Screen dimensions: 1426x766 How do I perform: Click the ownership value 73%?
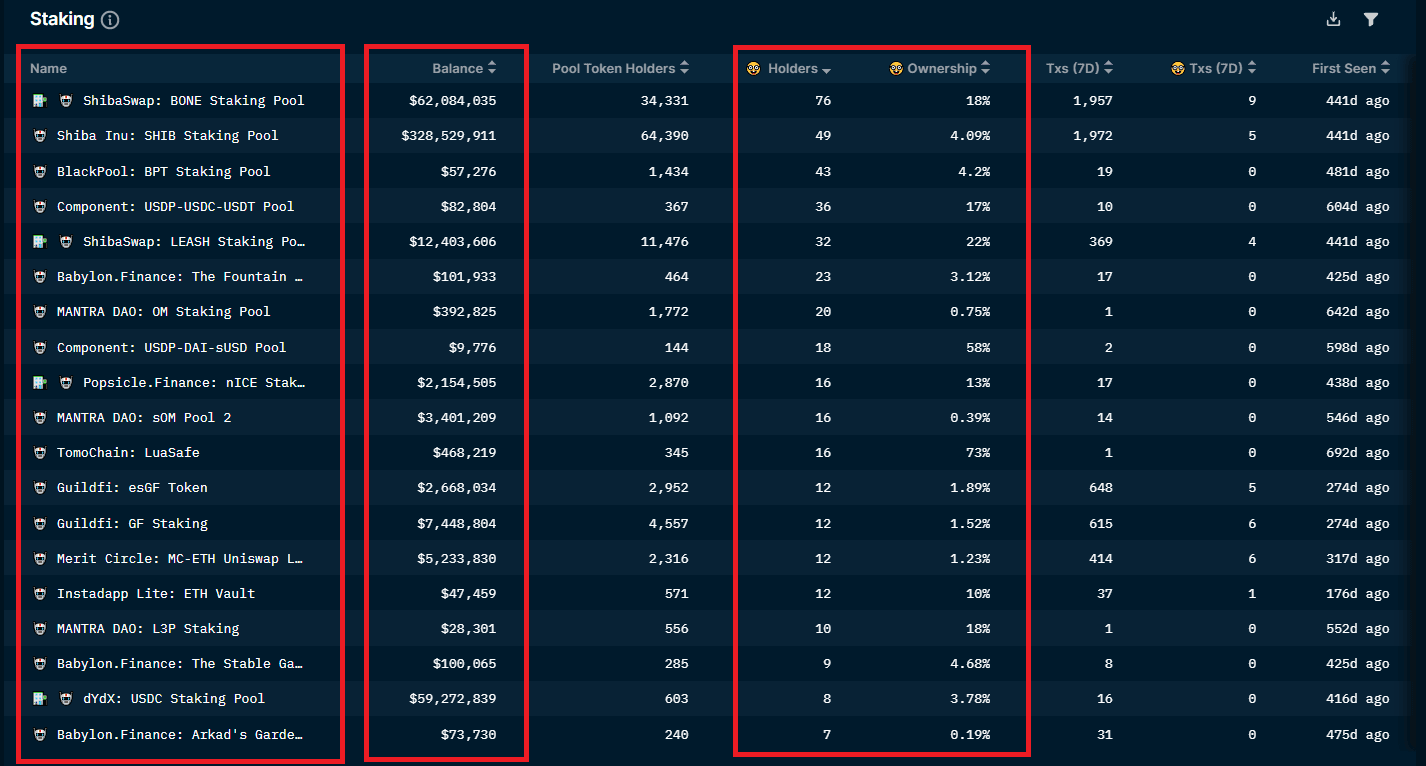pos(978,453)
